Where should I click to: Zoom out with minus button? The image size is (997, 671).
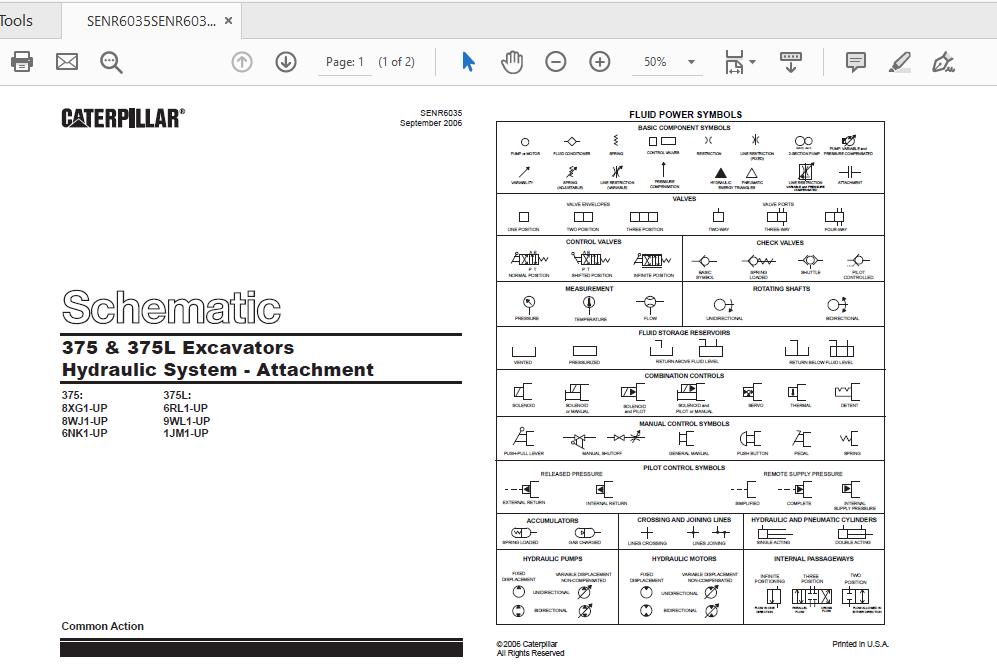(x=556, y=62)
